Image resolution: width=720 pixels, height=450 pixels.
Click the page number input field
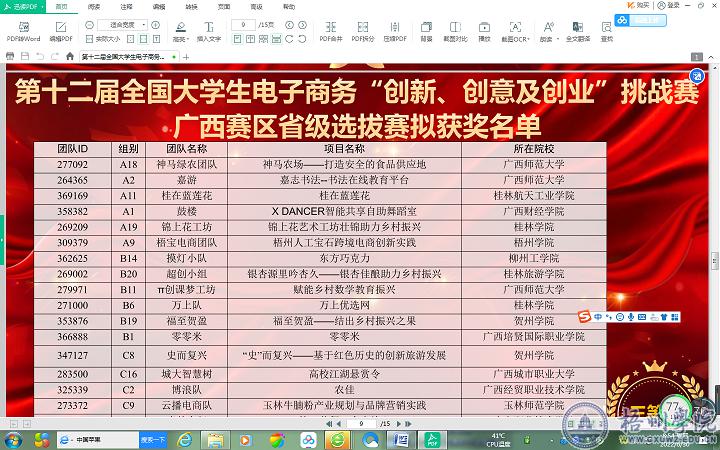(x=241, y=23)
